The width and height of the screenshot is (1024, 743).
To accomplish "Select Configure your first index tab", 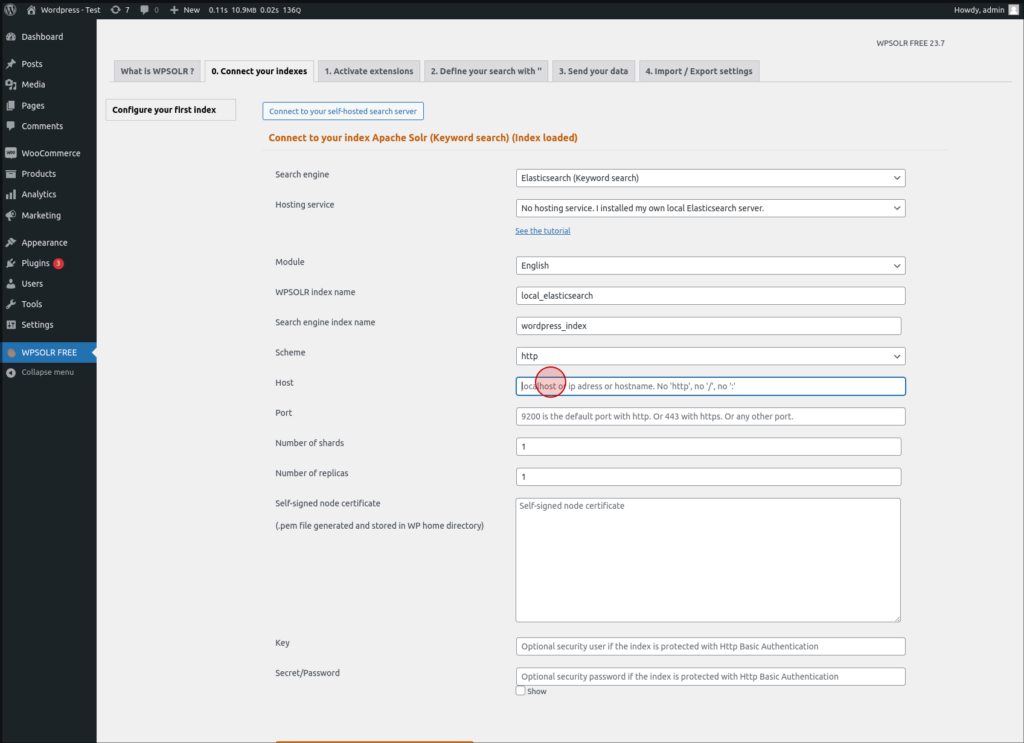I will (170, 110).
